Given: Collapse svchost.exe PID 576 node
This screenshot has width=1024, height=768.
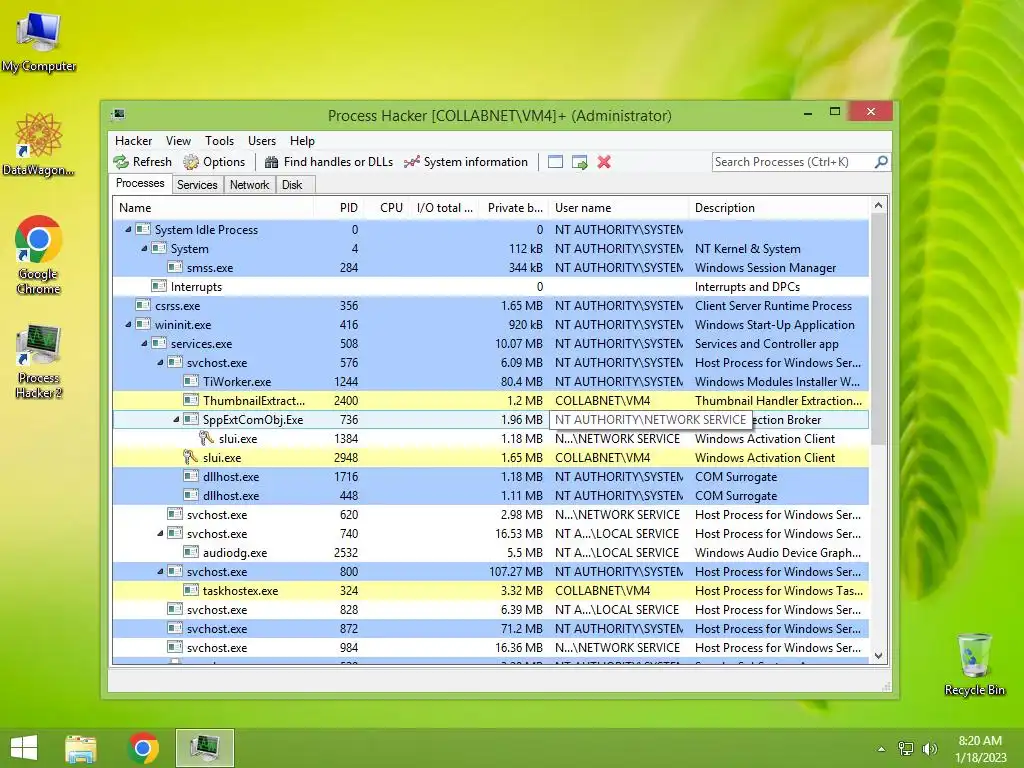Looking at the screenshot, I should pos(160,362).
